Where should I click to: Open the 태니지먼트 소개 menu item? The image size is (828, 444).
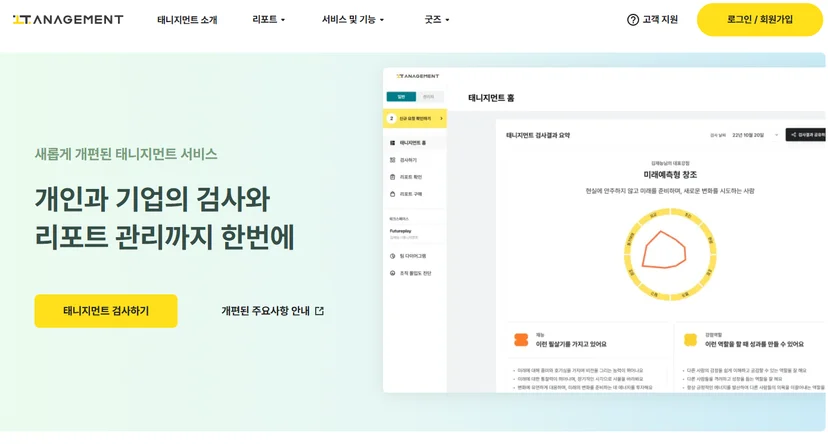[x=187, y=20]
